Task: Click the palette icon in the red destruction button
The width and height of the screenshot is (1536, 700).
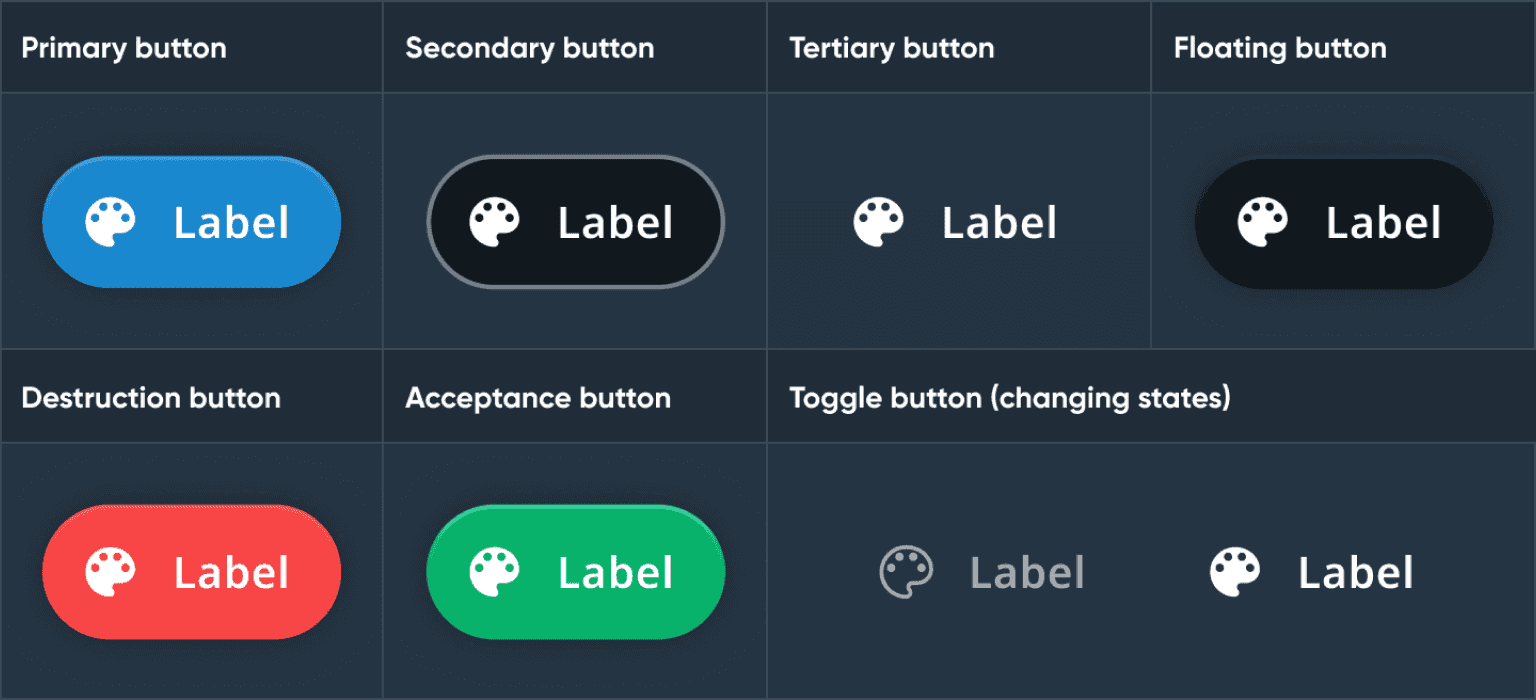Action: [110, 572]
